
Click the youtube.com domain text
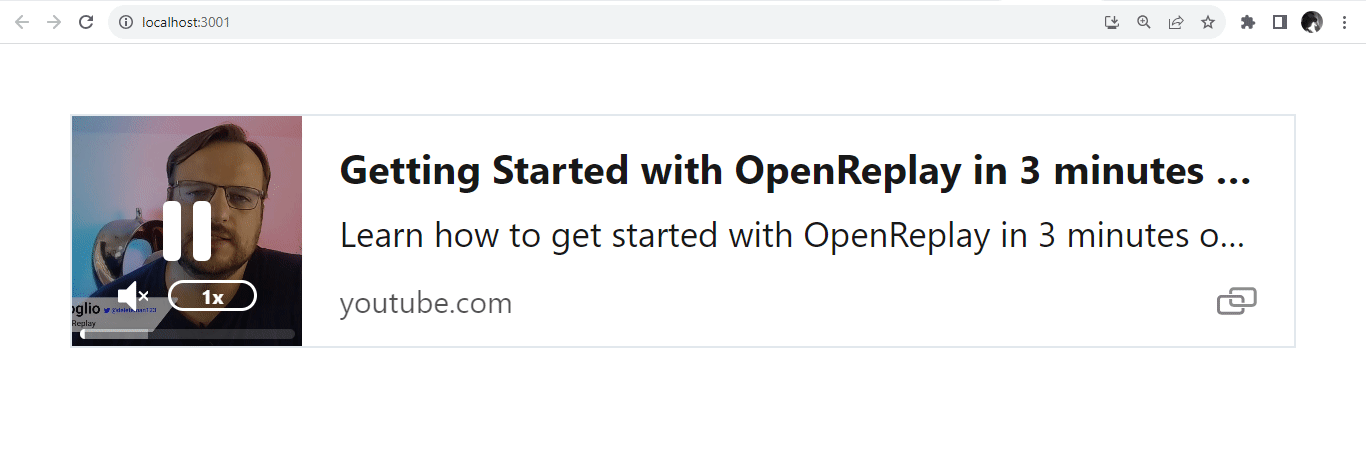coord(426,303)
